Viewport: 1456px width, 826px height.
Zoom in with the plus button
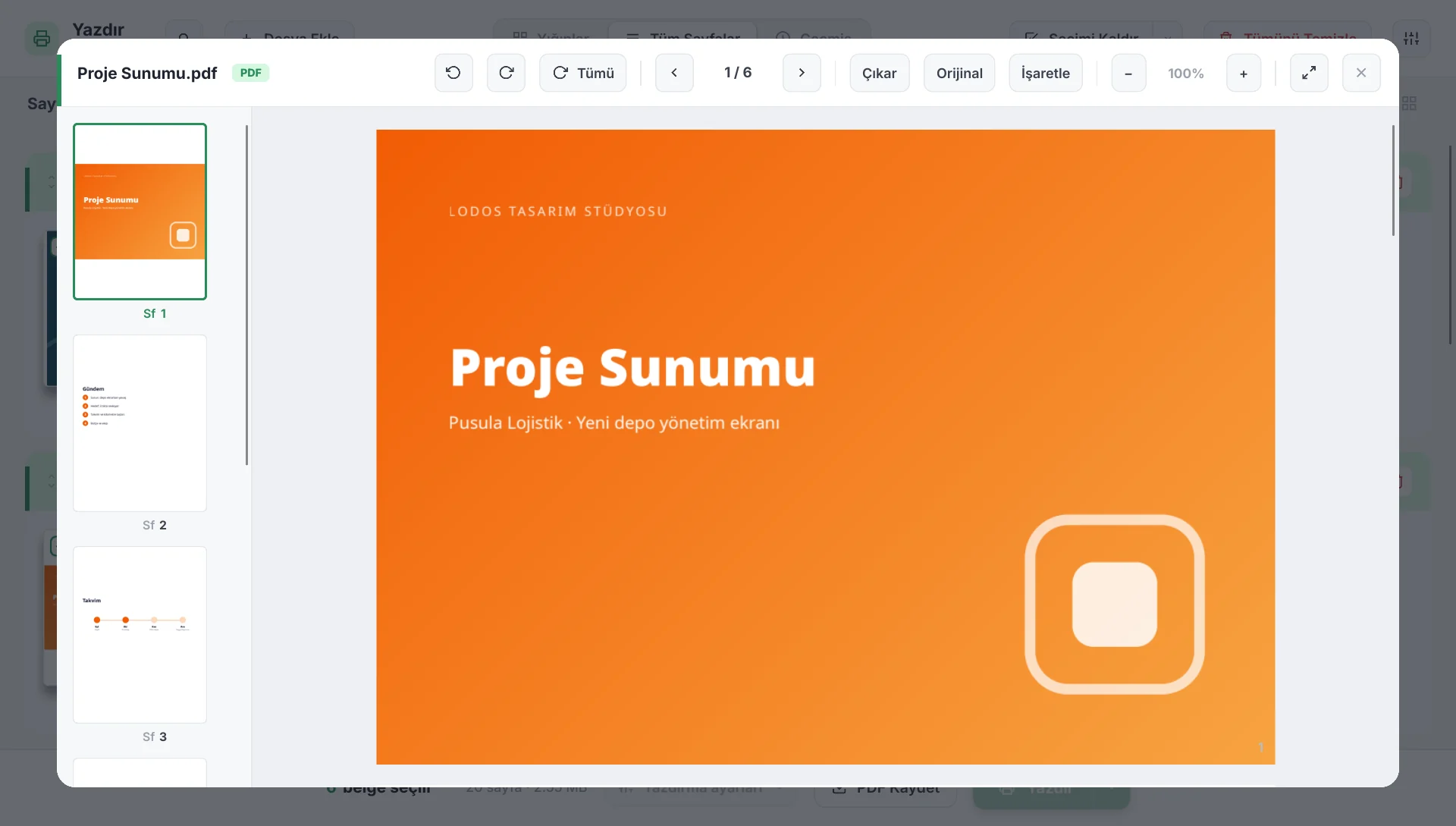[1244, 73]
